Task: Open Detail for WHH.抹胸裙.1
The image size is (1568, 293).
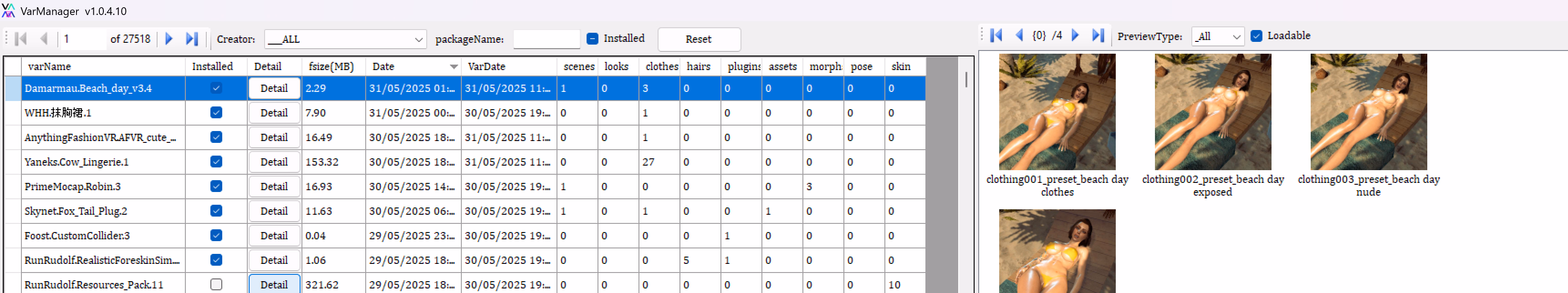Action: click(274, 112)
